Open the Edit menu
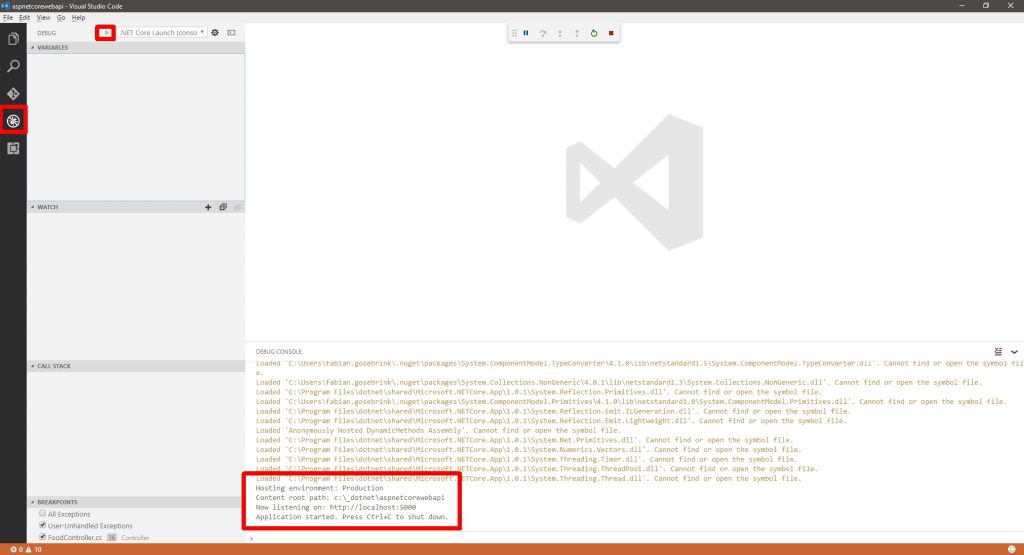The width and height of the screenshot is (1024, 555). (x=24, y=18)
